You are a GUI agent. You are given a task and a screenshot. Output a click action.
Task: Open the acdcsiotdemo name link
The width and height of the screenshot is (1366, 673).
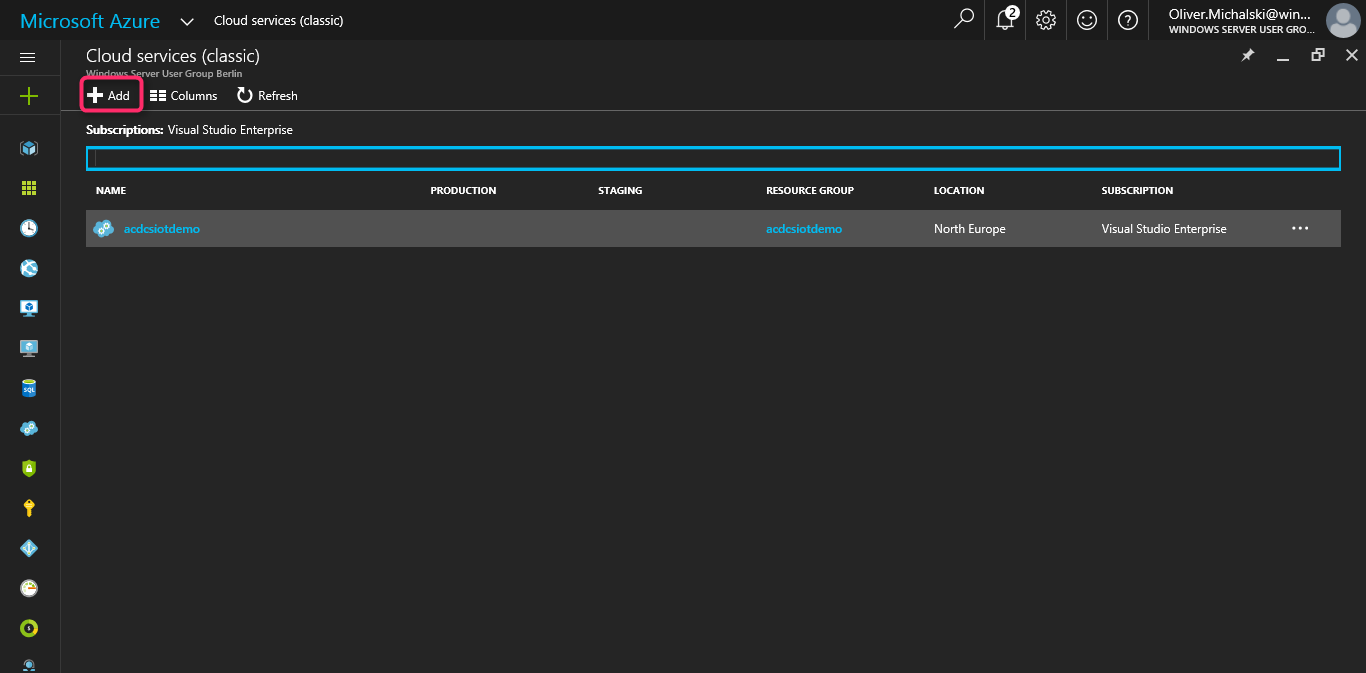pos(162,229)
